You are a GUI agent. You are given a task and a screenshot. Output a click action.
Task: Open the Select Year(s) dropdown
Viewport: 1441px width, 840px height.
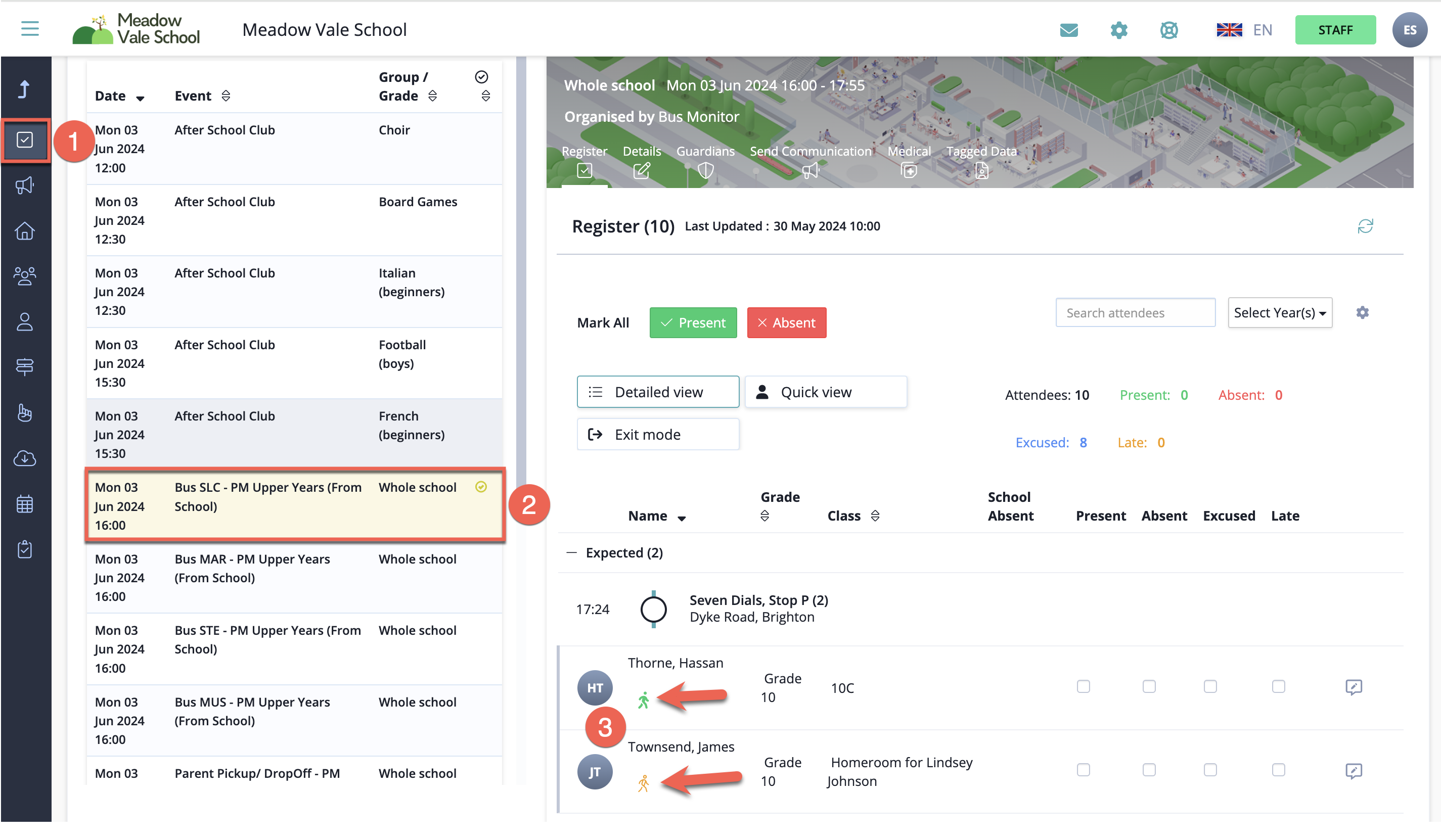[1280, 312]
